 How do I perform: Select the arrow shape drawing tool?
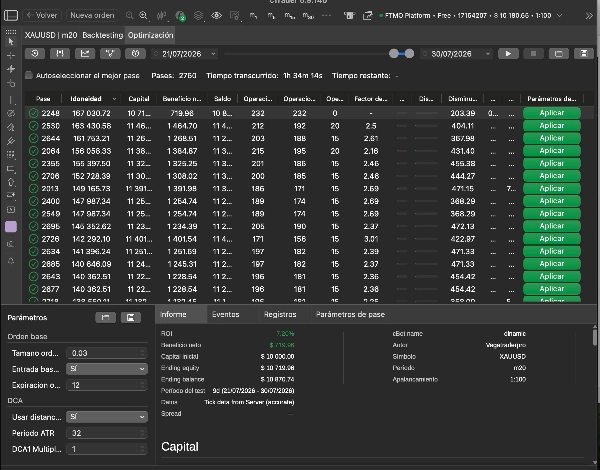pos(11,182)
